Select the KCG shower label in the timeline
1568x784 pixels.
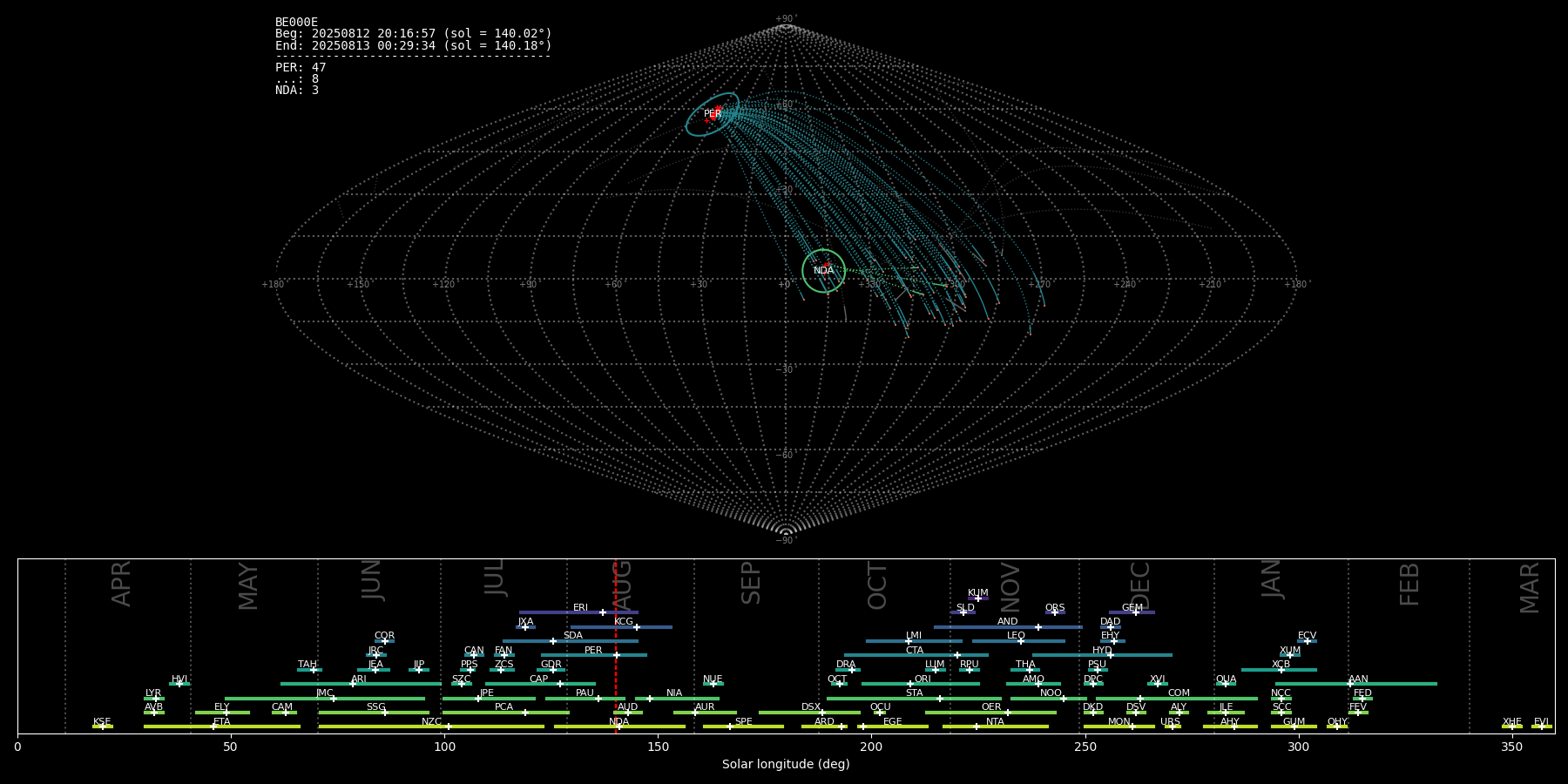pyautogui.click(x=624, y=622)
